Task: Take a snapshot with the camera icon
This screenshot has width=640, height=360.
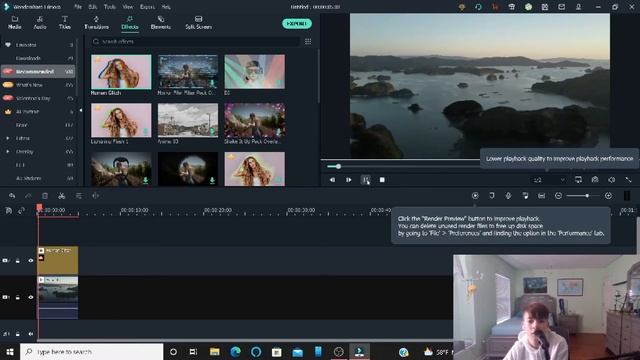Action: pyautogui.click(x=595, y=180)
